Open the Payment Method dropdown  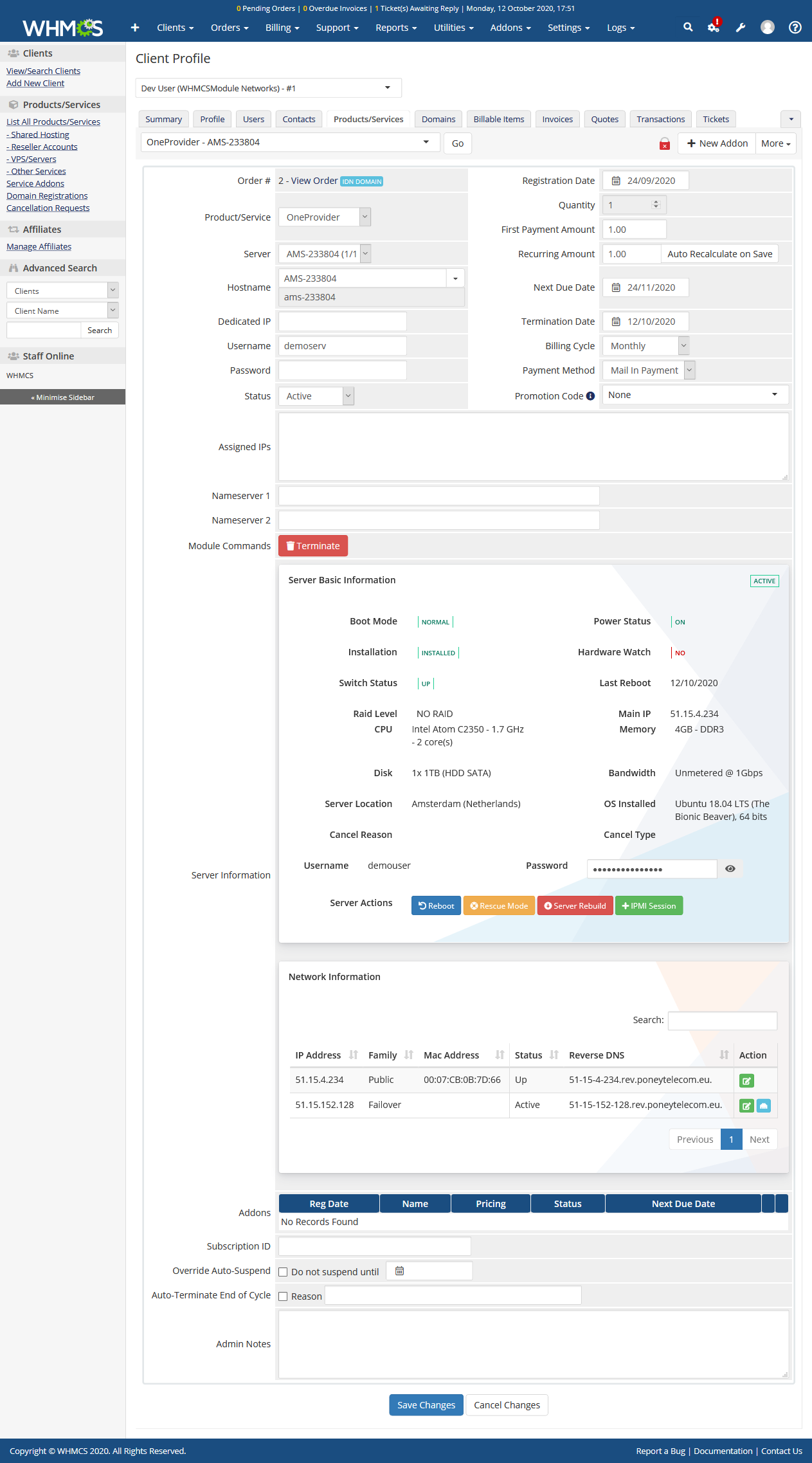649,370
